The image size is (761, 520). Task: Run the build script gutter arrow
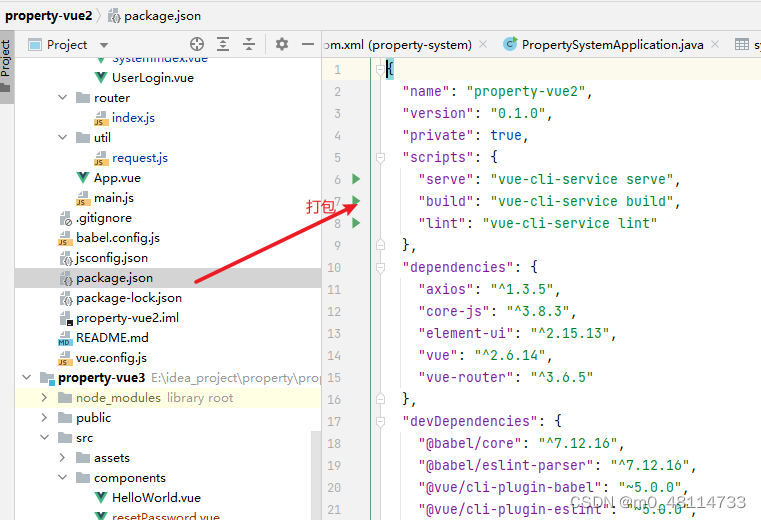click(356, 201)
